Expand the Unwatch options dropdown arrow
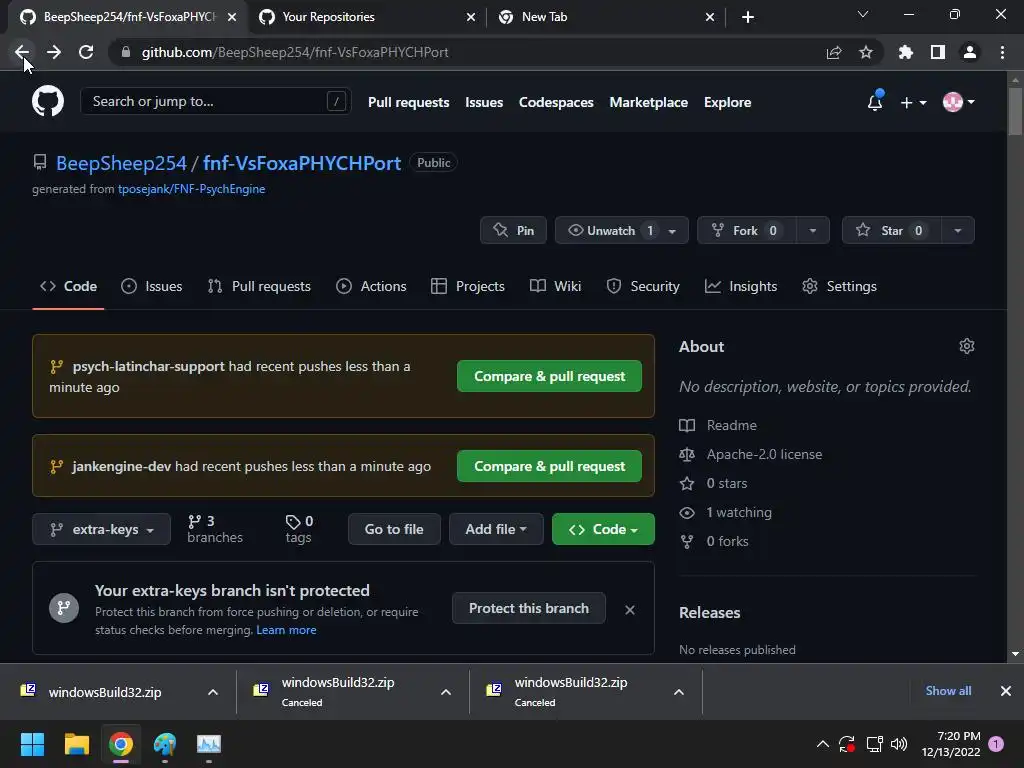This screenshot has width=1024, height=768. [672, 231]
